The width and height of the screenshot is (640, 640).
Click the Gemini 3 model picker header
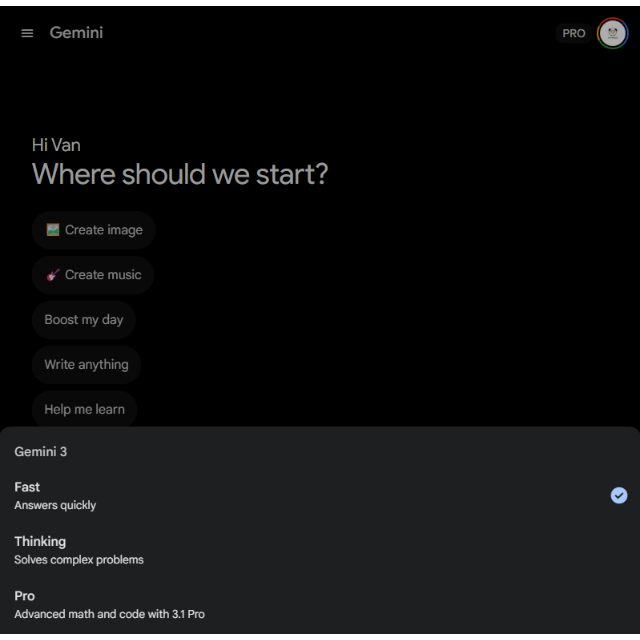tap(41, 452)
